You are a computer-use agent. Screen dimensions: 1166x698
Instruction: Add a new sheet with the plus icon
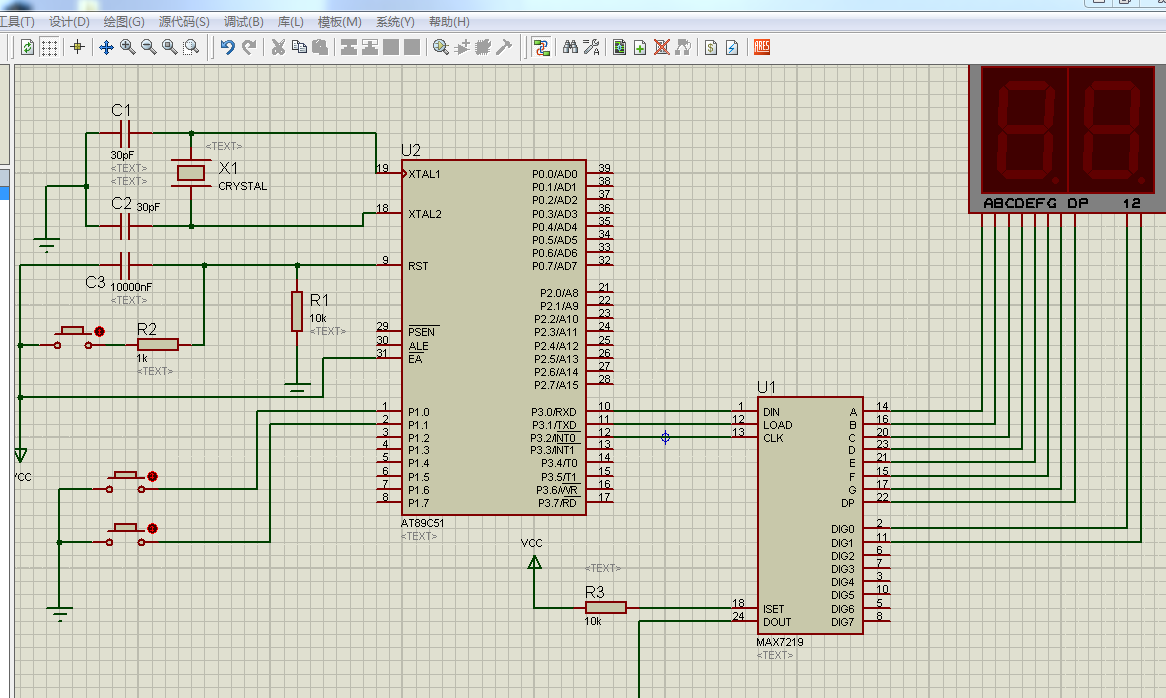coord(640,48)
